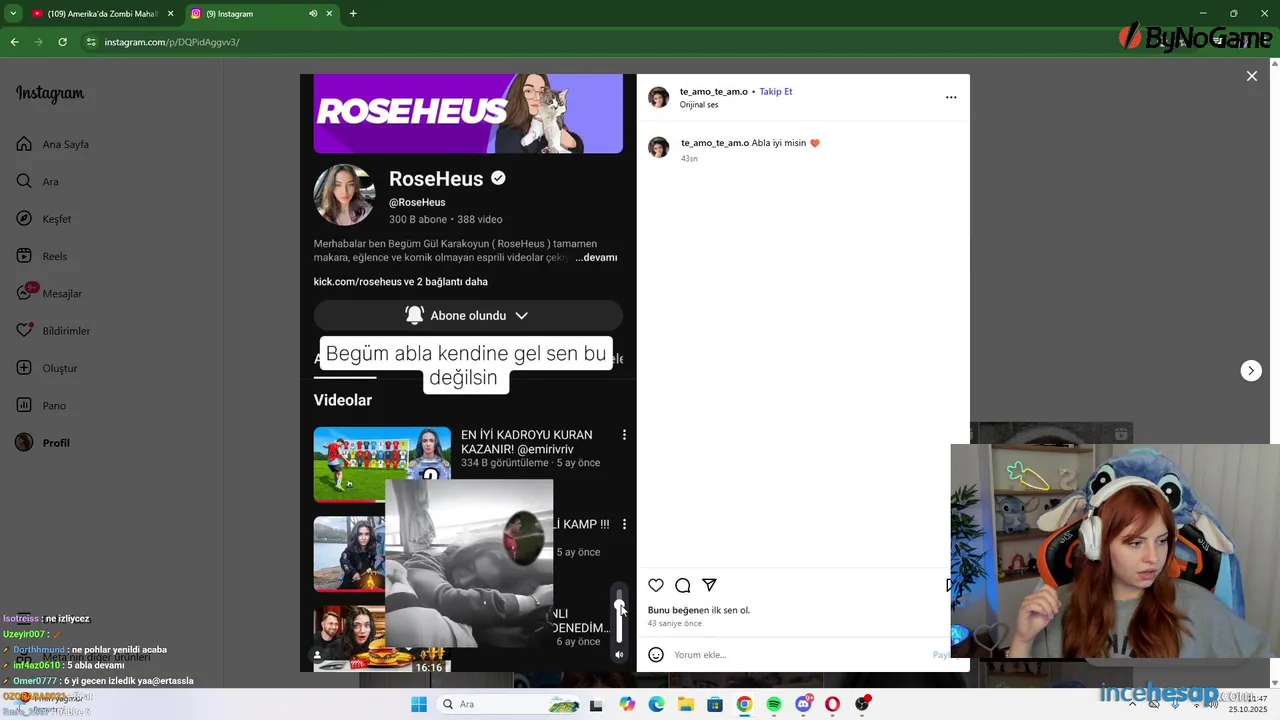This screenshot has height=720, width=1280.
Task: Mute the Instagram tab via speaker icon
Action: coord(313,14)
